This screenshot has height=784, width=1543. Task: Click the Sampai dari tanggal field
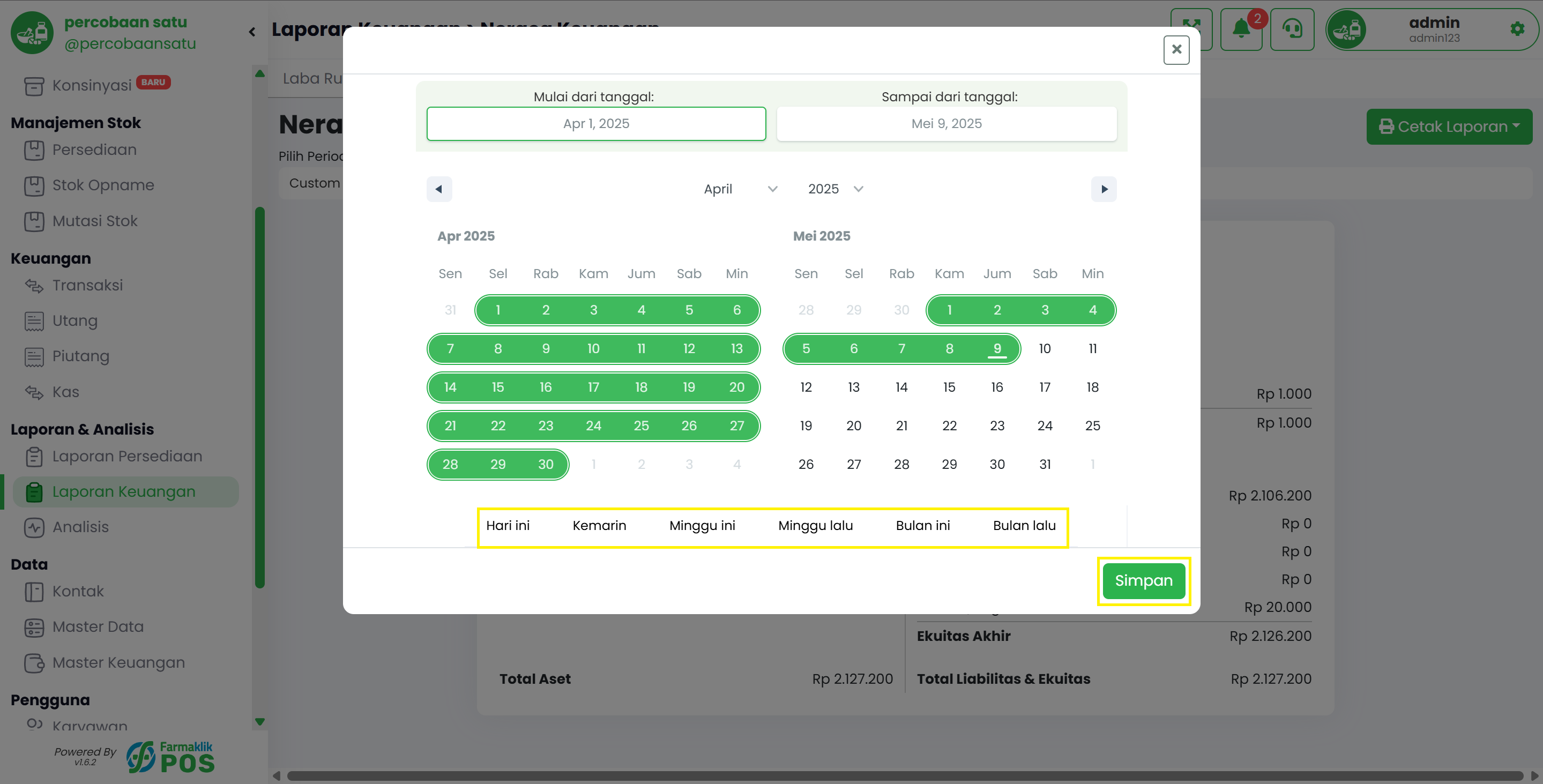coord(946,124)
